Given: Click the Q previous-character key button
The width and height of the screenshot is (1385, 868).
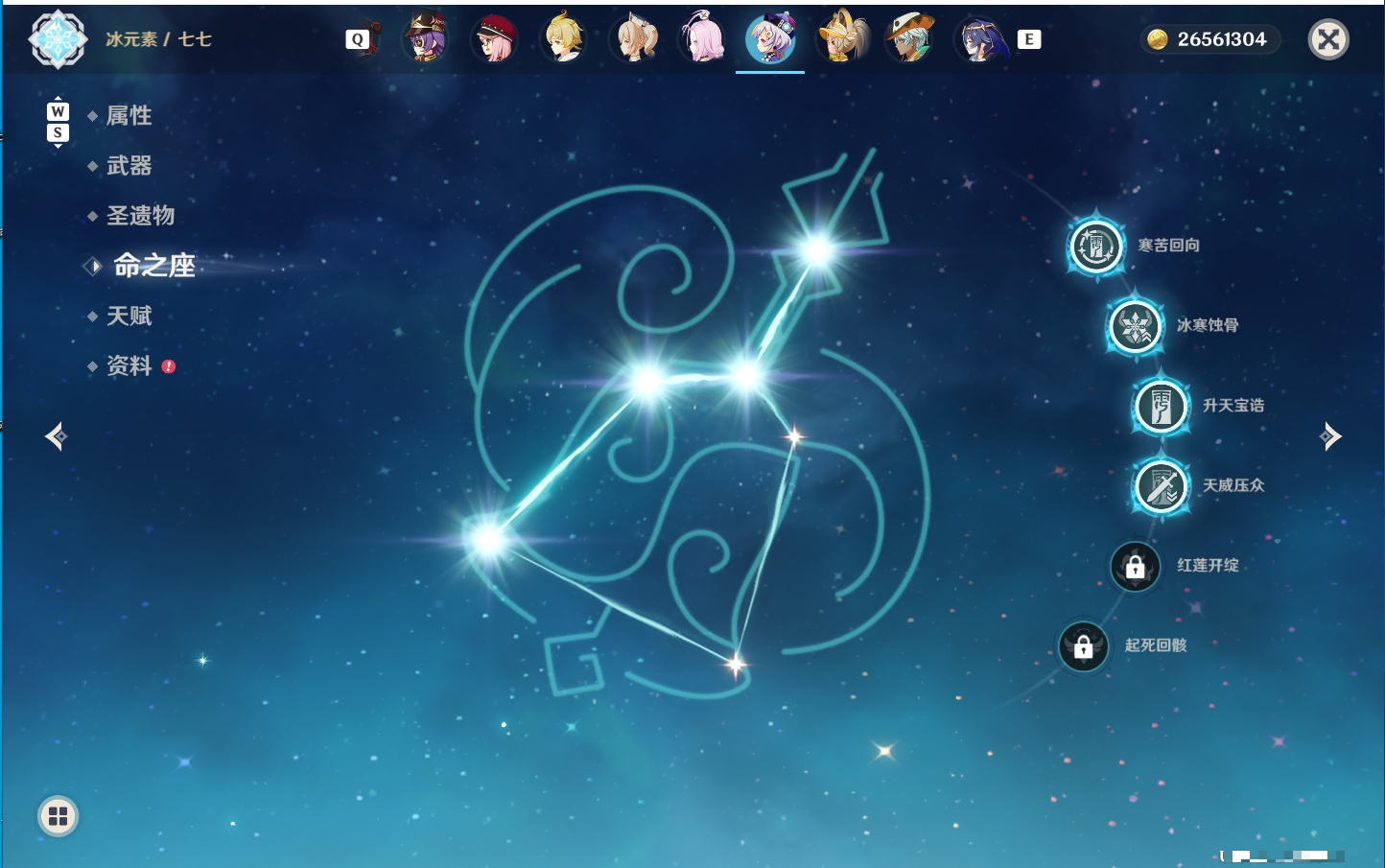Looking at the screenshot, I should [x=358, y=39].
